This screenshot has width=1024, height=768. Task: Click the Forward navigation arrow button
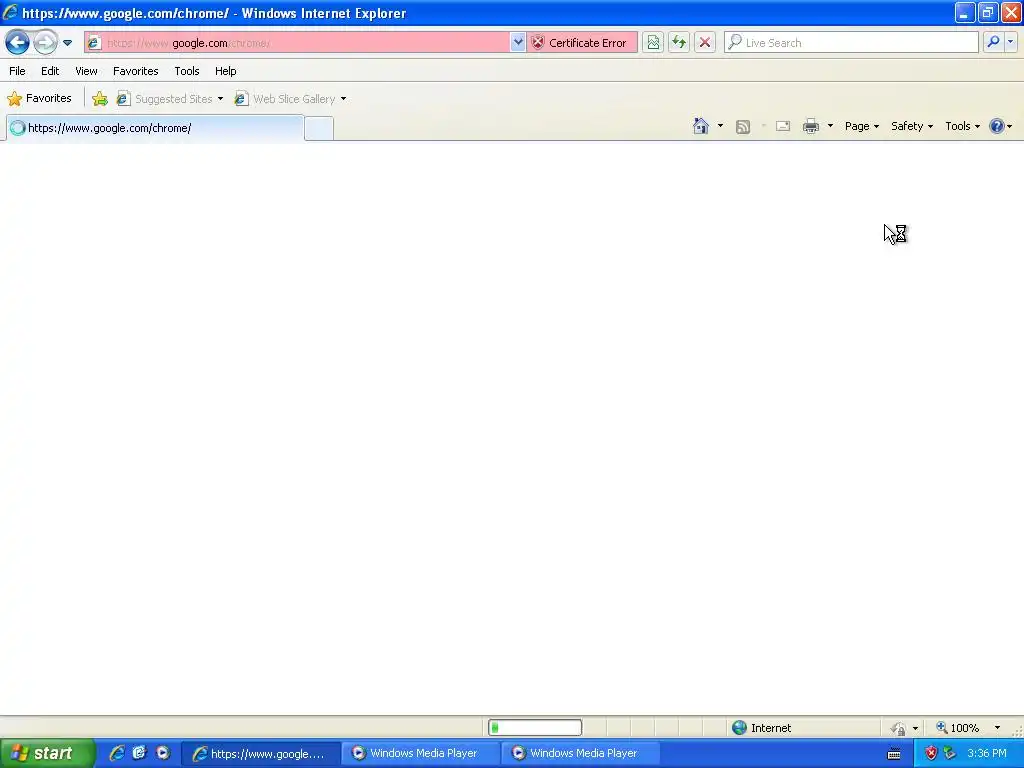click(45, 43)
